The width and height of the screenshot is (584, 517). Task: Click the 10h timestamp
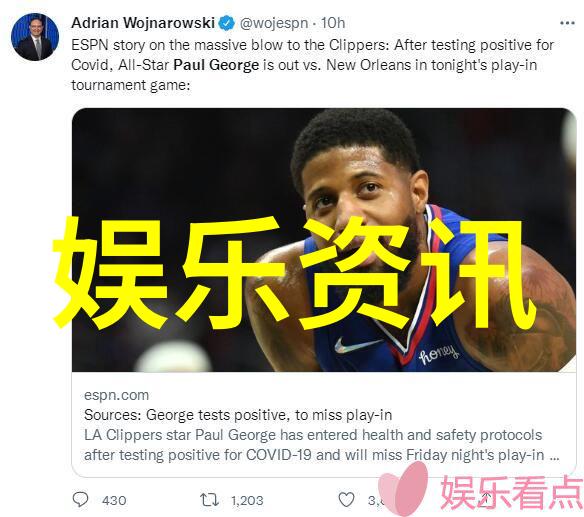pos(333,23)
